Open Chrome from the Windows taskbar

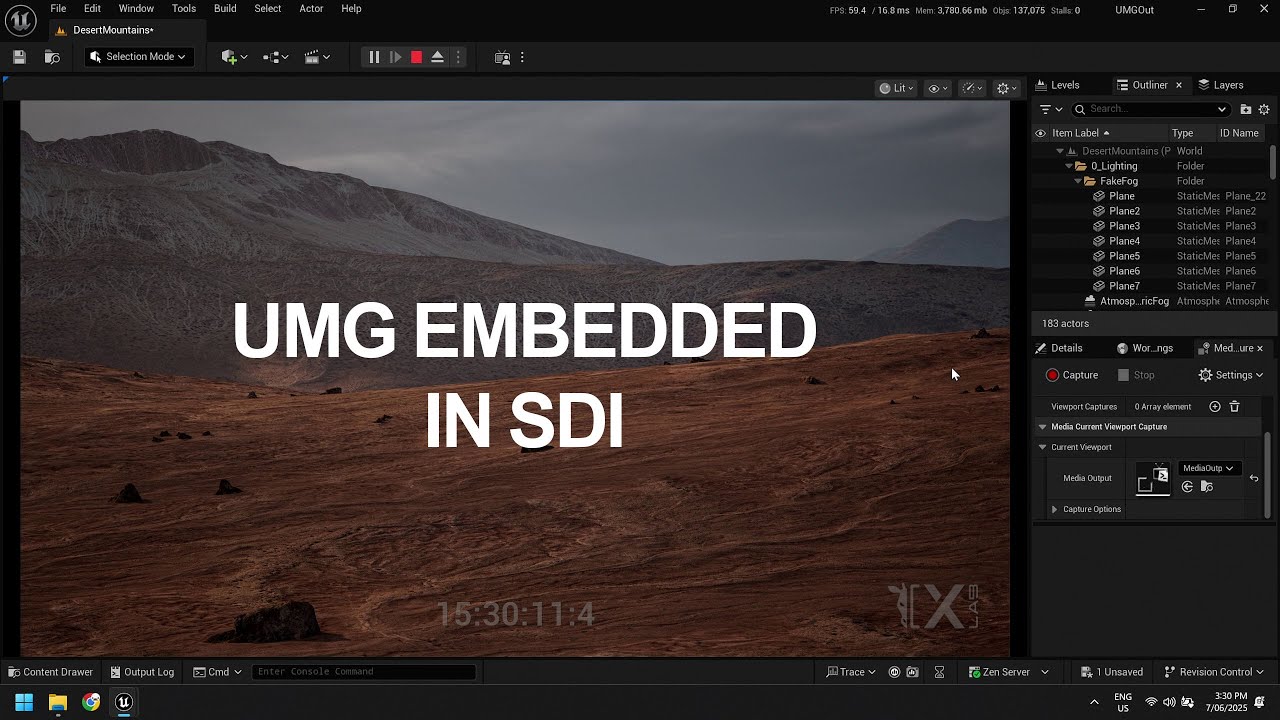(91, 702)
